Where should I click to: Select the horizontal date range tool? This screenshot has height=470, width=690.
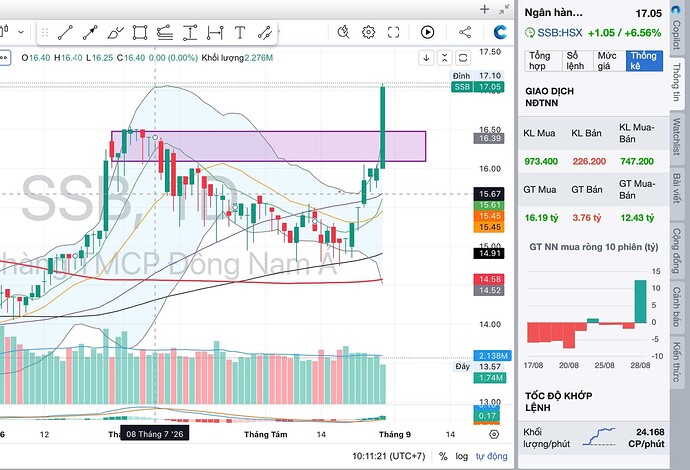tap(215, 33)
